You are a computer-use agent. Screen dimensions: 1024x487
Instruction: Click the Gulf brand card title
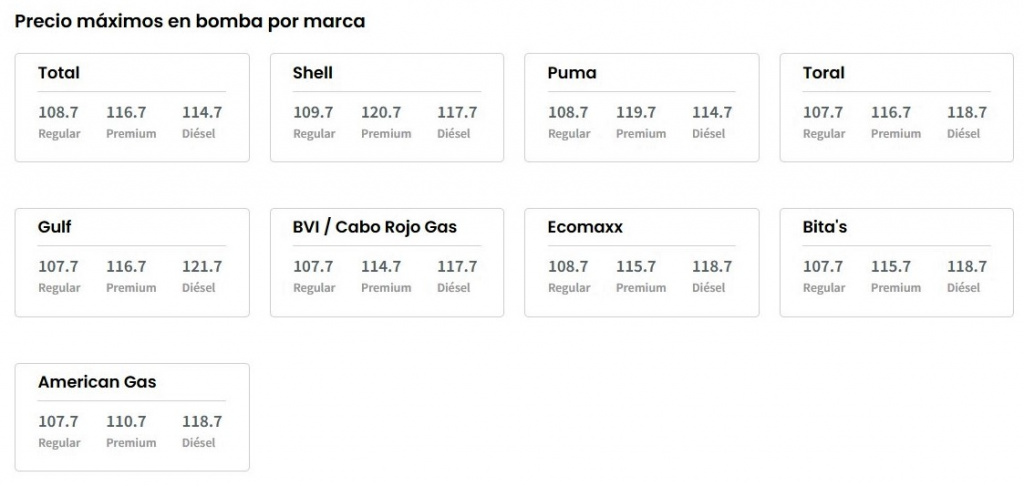click(x=55, y=227)
